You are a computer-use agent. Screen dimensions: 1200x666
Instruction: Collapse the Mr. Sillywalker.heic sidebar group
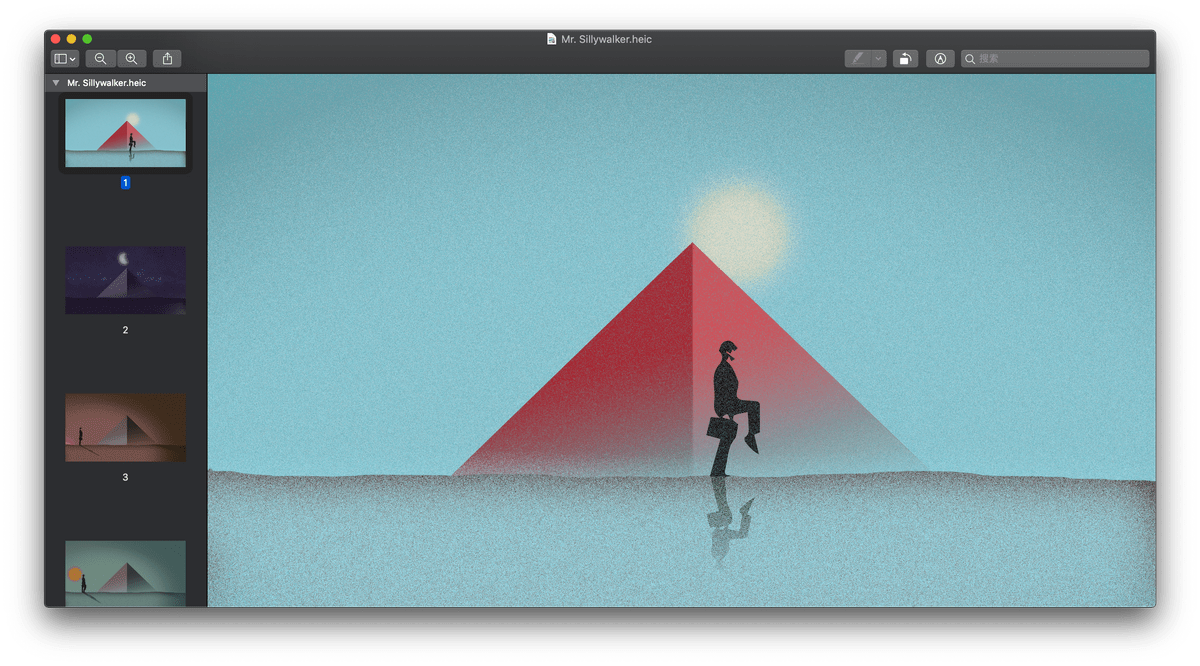[56, 83]
